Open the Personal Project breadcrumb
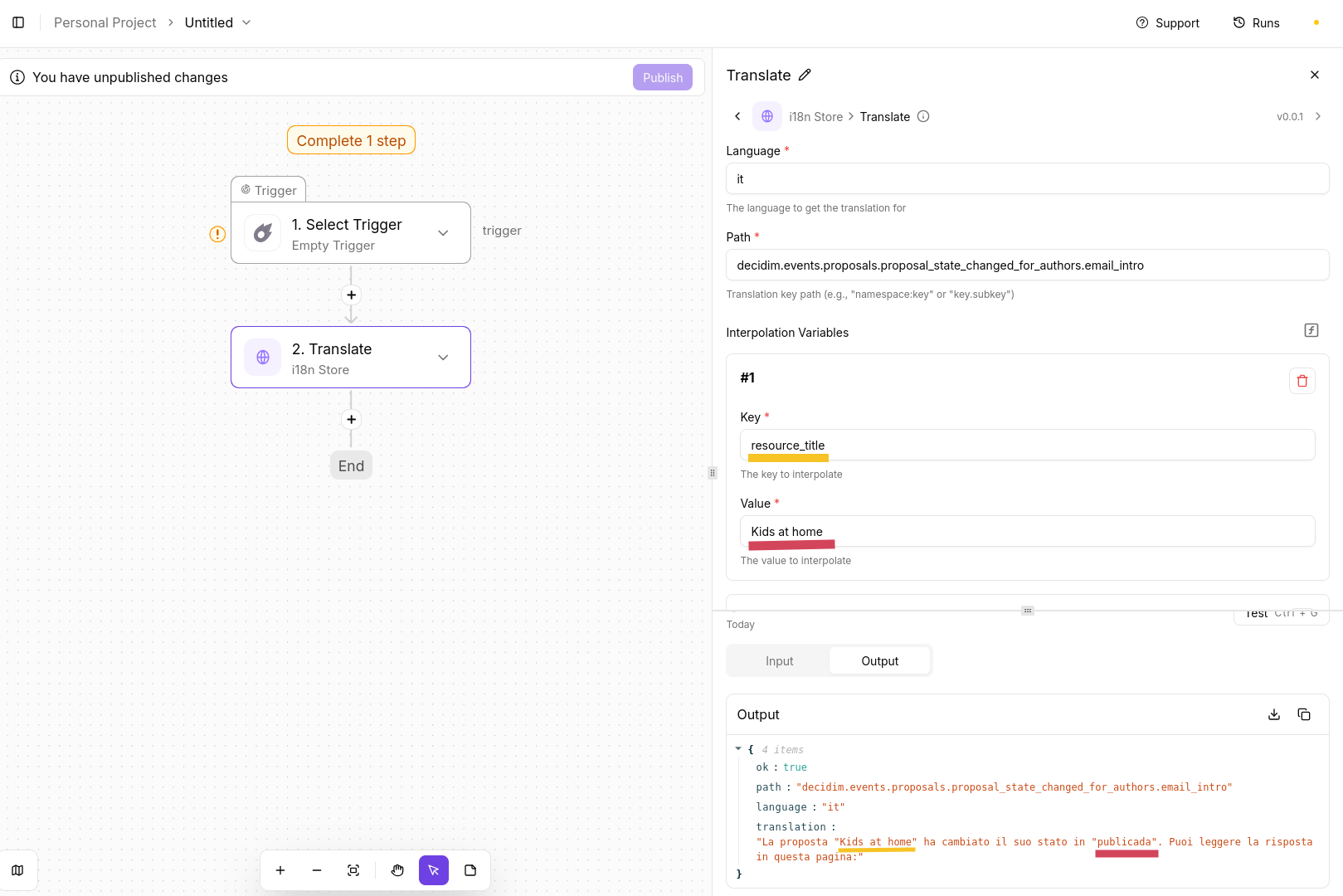 105,22
